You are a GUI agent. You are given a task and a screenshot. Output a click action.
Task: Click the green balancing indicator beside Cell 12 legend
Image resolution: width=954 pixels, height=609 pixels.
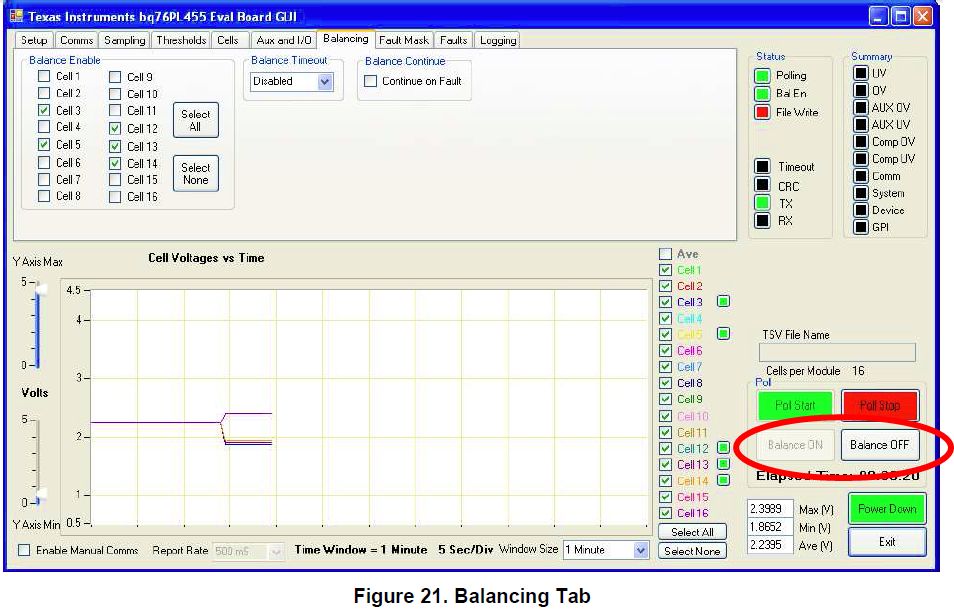[x=723, y=448]
